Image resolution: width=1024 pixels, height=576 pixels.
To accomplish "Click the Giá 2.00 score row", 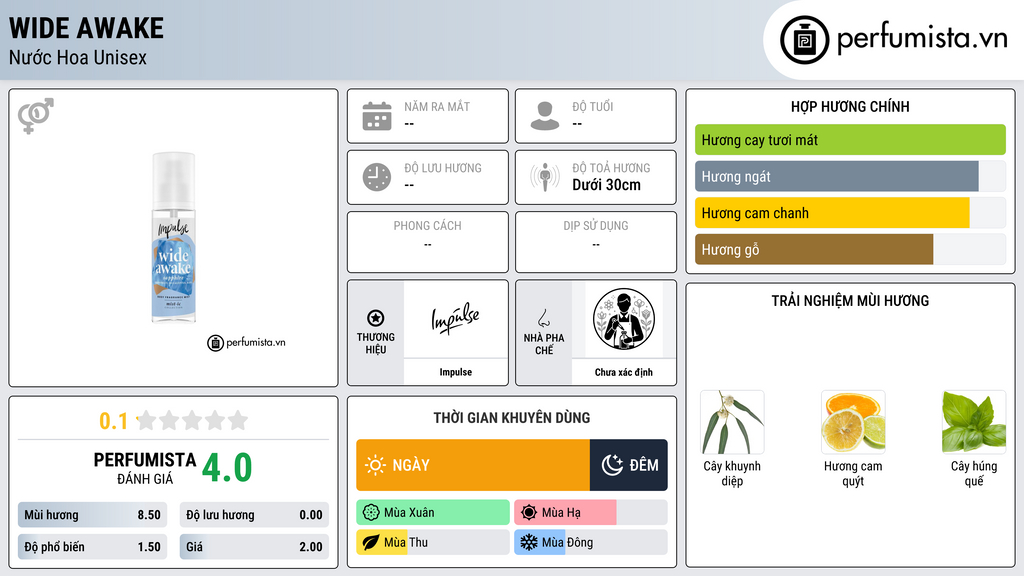I will point(254,547).
